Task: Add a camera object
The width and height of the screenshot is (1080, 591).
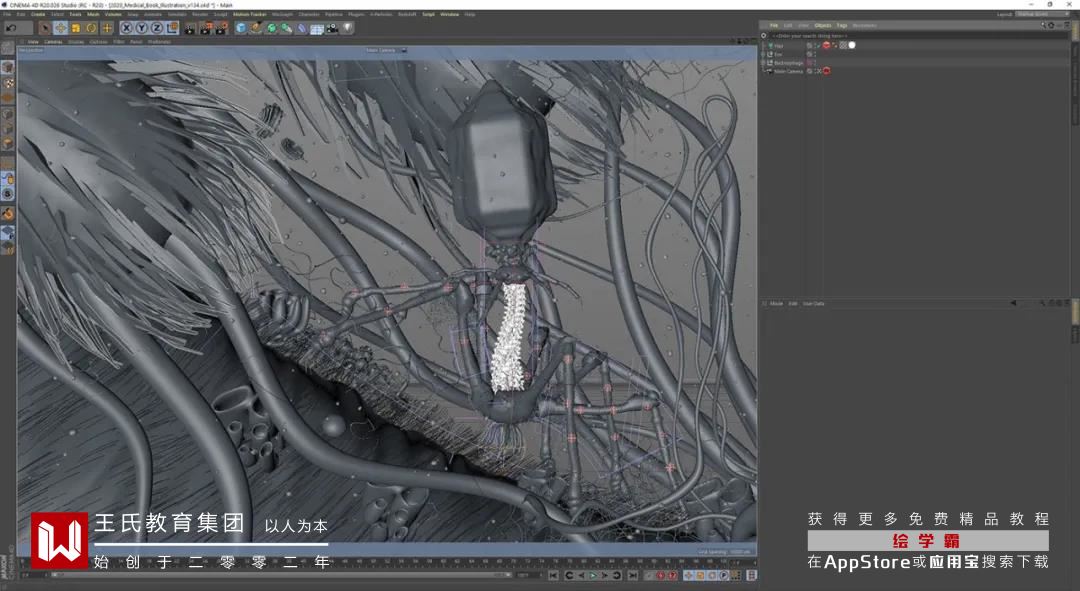Action: pos(331,28)
